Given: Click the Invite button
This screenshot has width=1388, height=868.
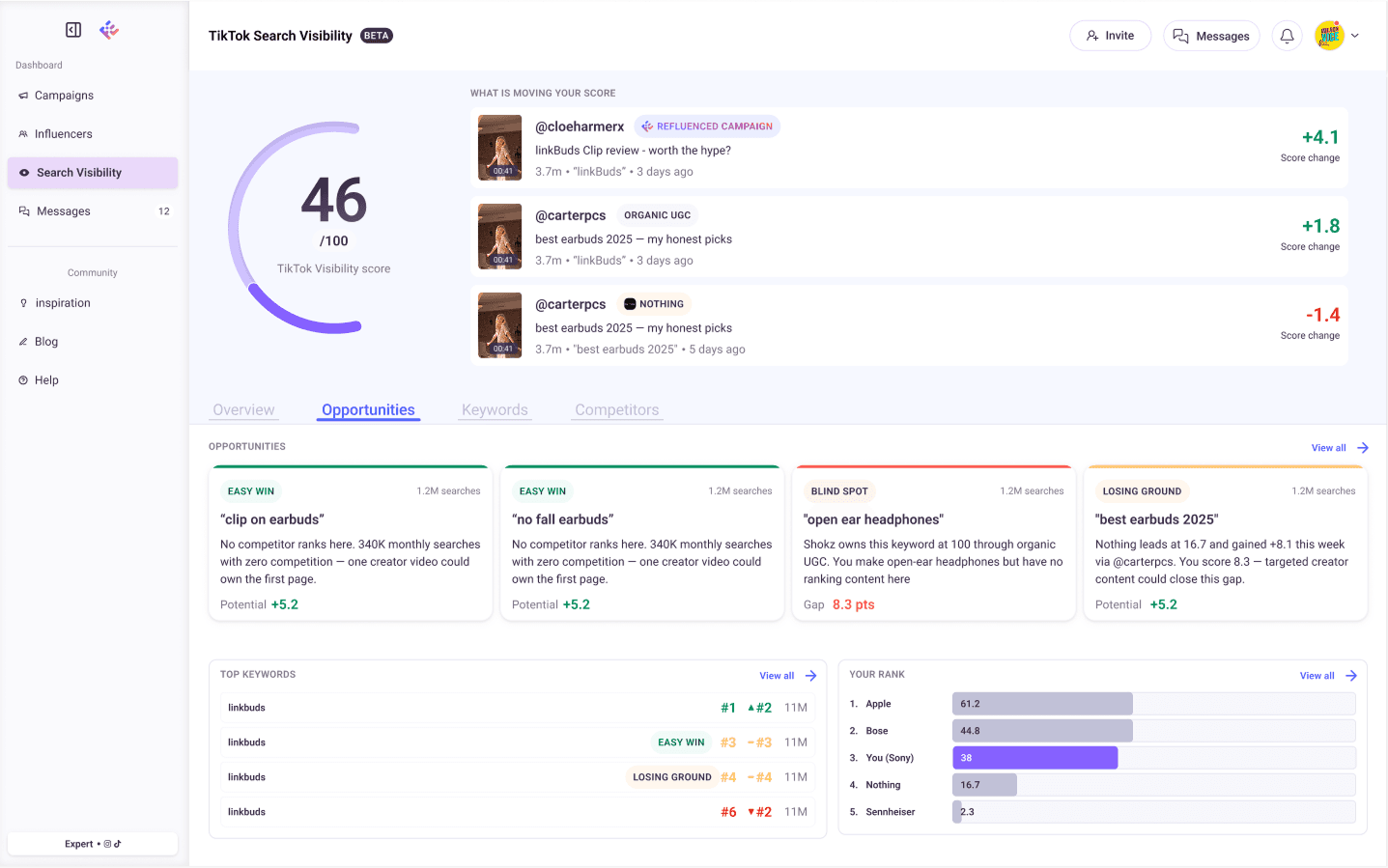Looking at the screenshot, I should [1110, 36].
